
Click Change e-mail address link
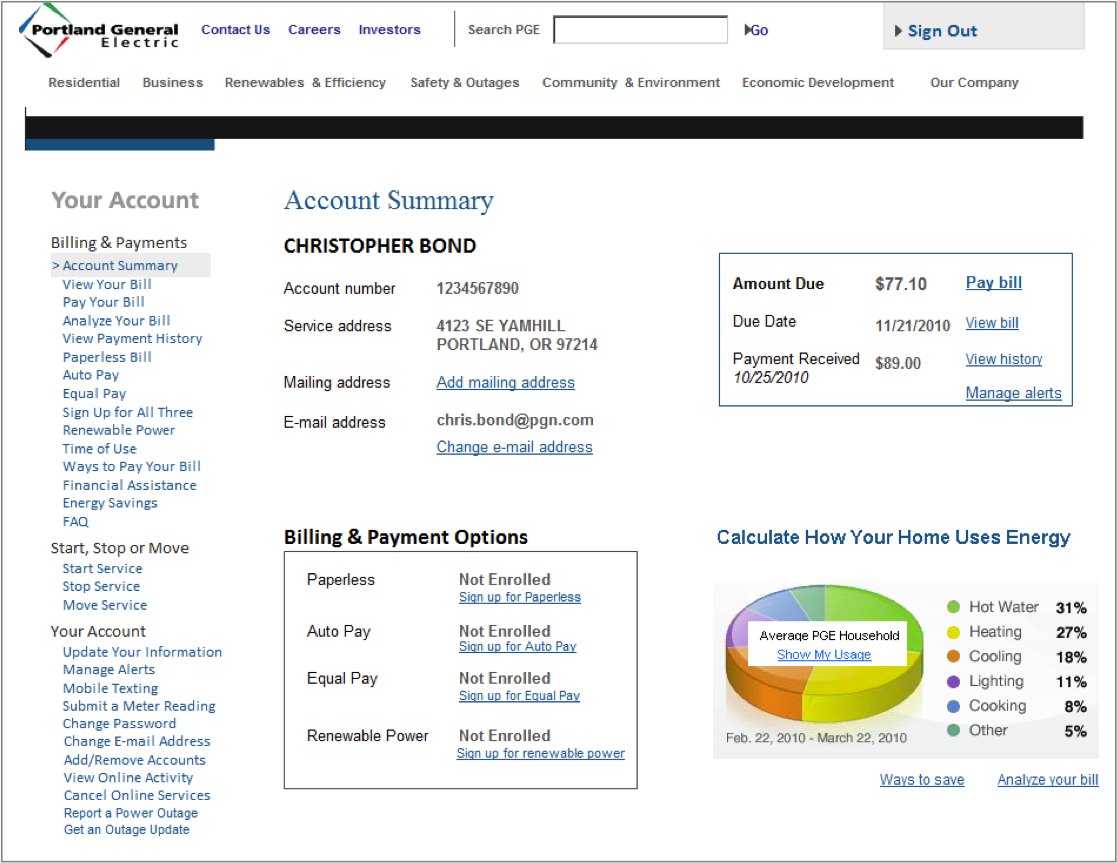point(514,448)
